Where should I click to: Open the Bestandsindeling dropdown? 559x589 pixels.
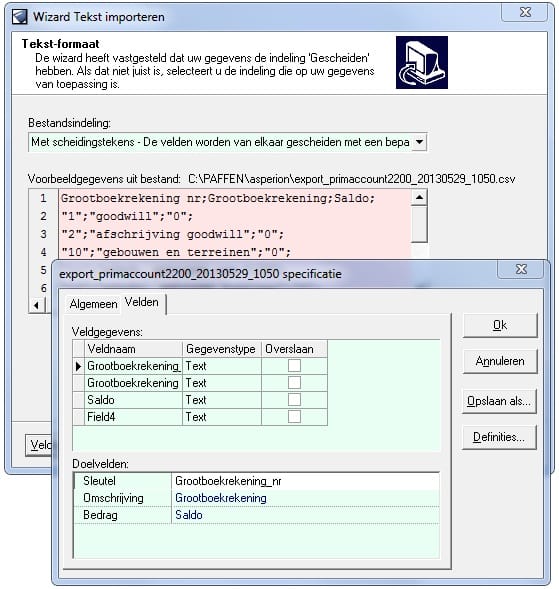(419, 142)
